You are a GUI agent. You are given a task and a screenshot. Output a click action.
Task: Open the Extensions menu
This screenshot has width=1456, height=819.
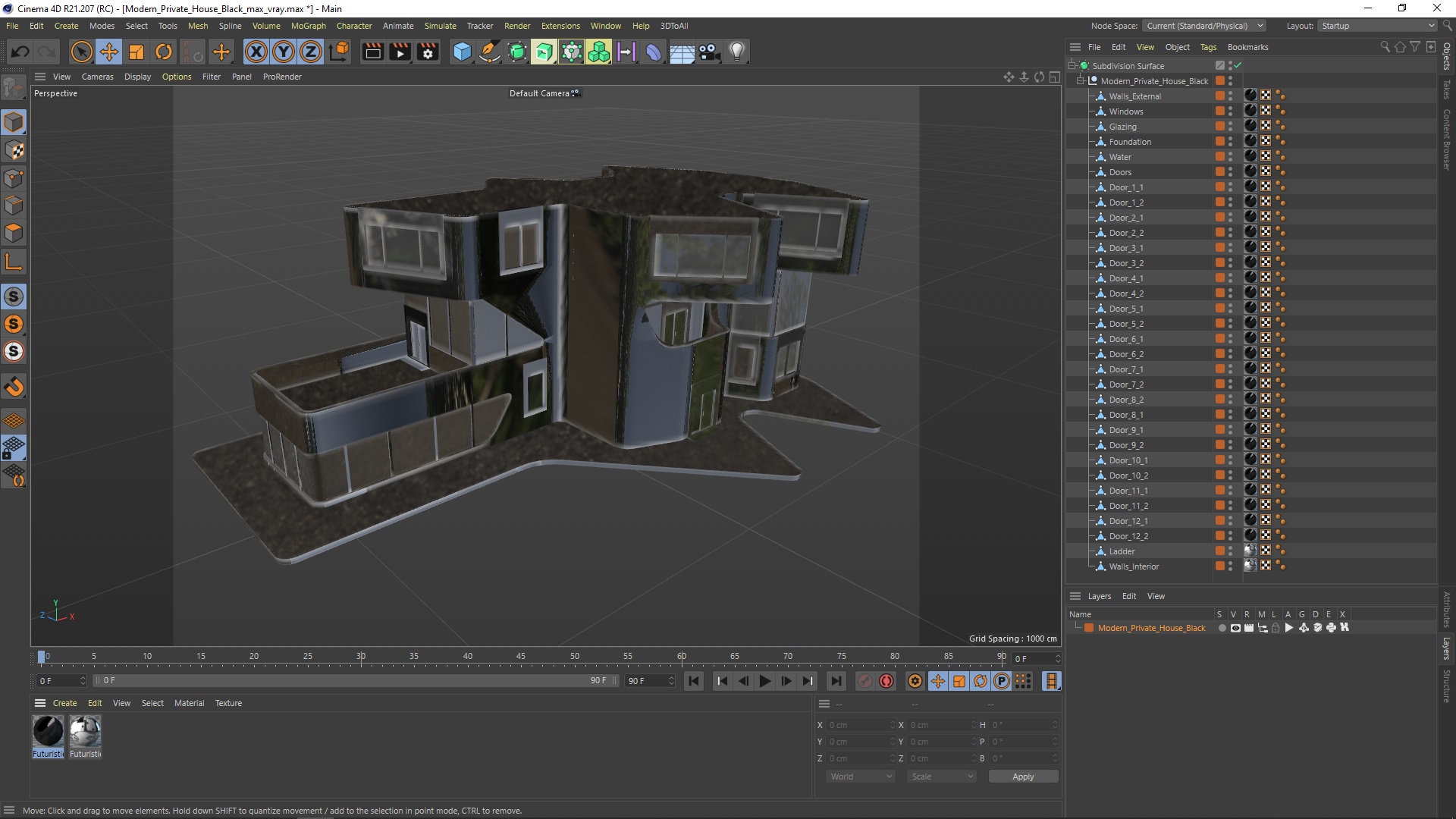pos(560,26)
